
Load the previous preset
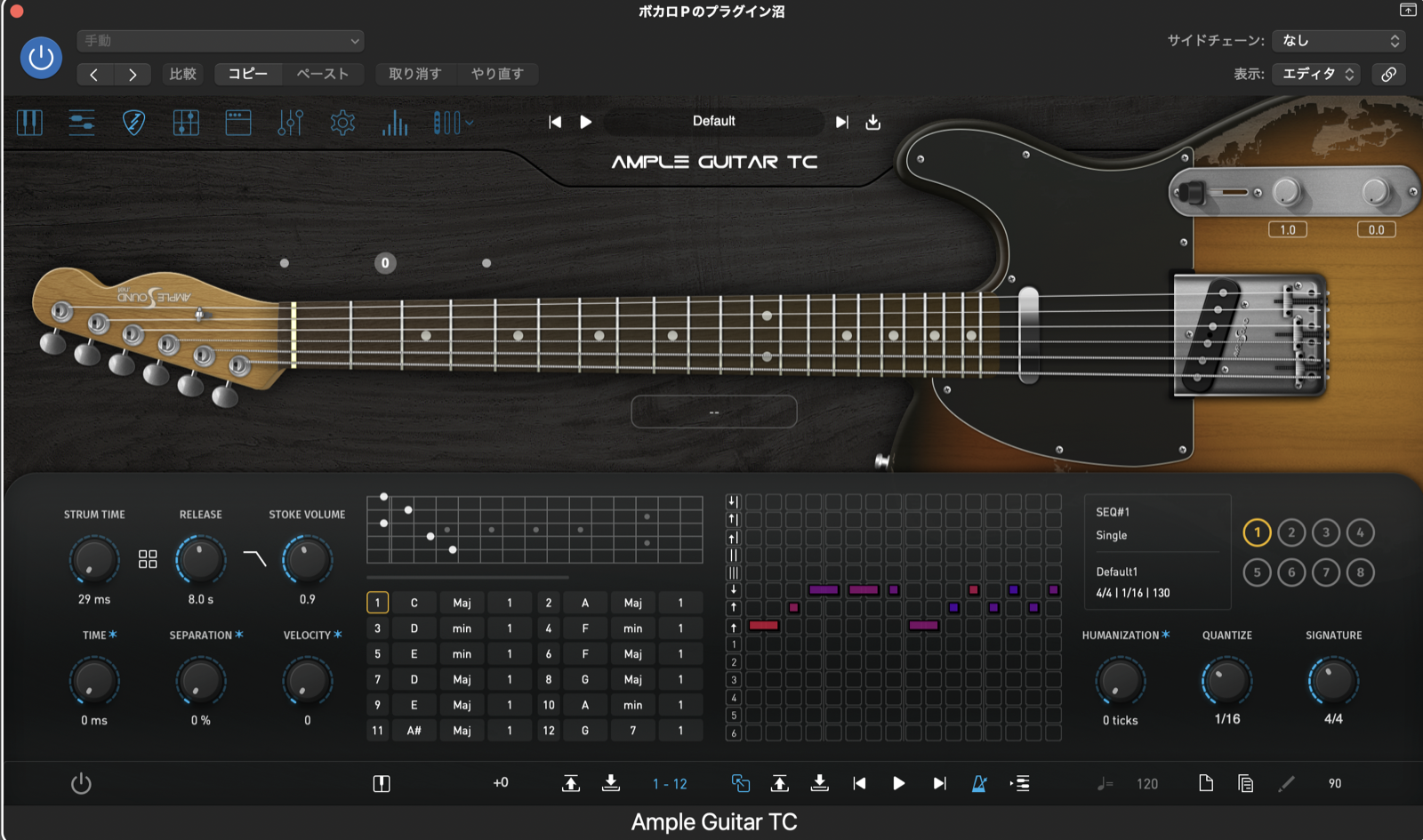(x=555, y=122)
